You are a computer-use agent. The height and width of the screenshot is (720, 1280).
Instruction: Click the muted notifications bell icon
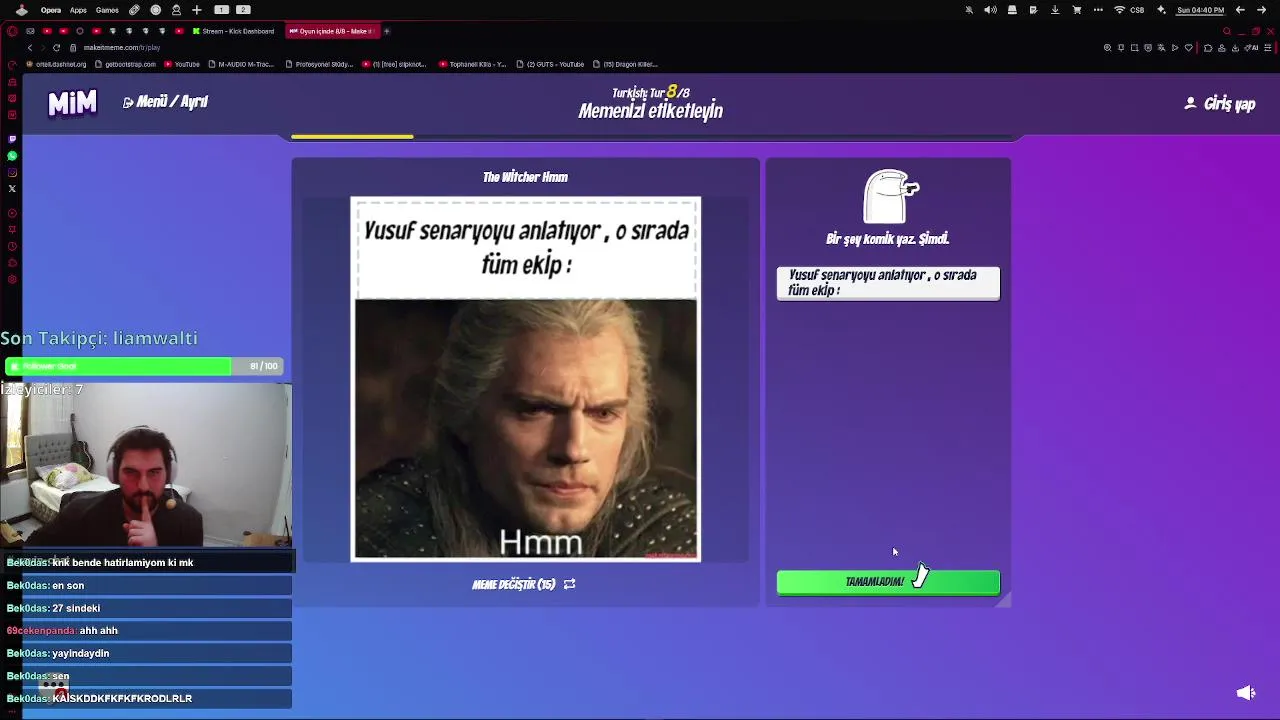pyautogui.click(x=969, y=10)
